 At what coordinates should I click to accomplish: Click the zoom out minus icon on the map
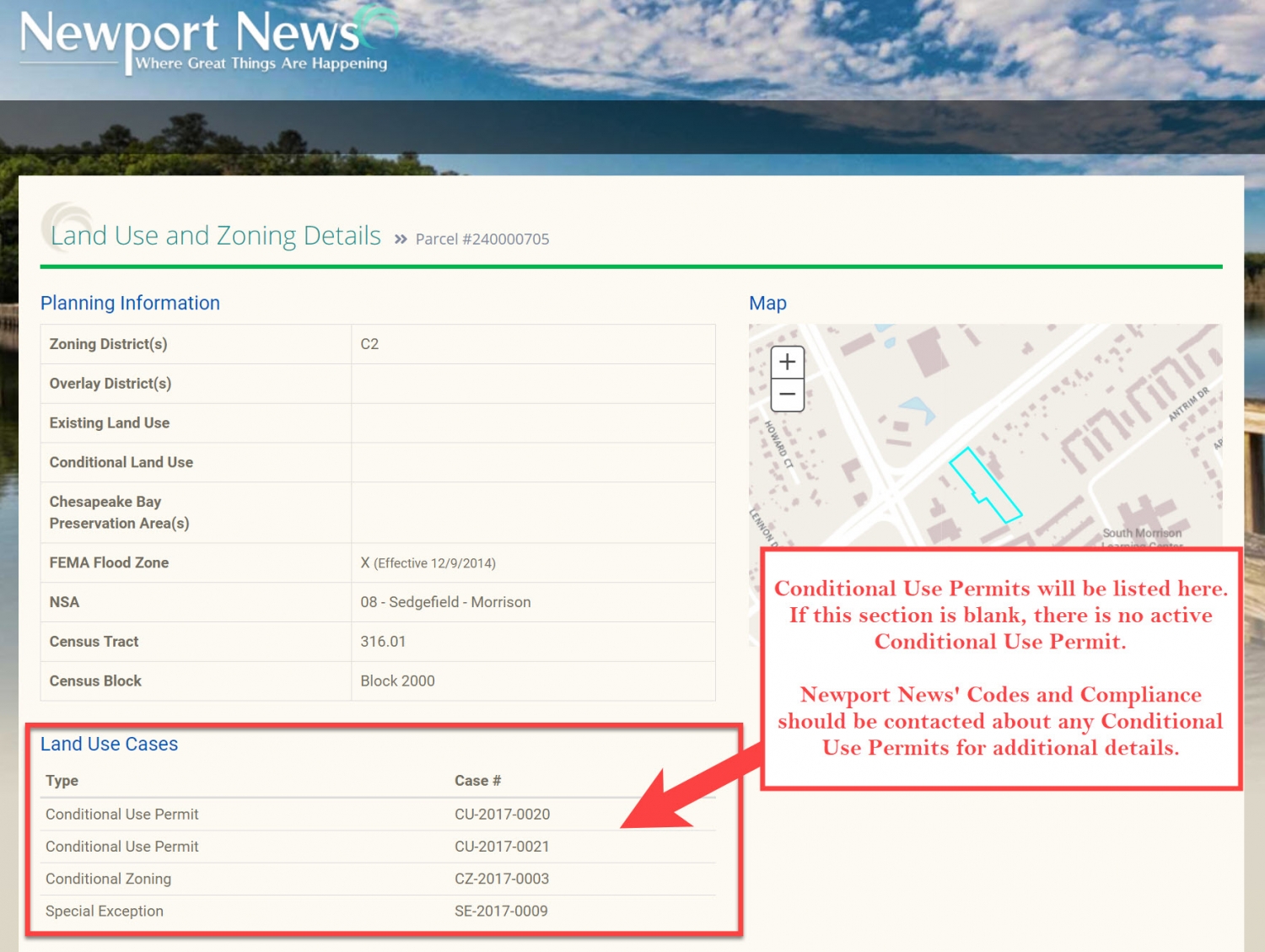tap(786, 394)
